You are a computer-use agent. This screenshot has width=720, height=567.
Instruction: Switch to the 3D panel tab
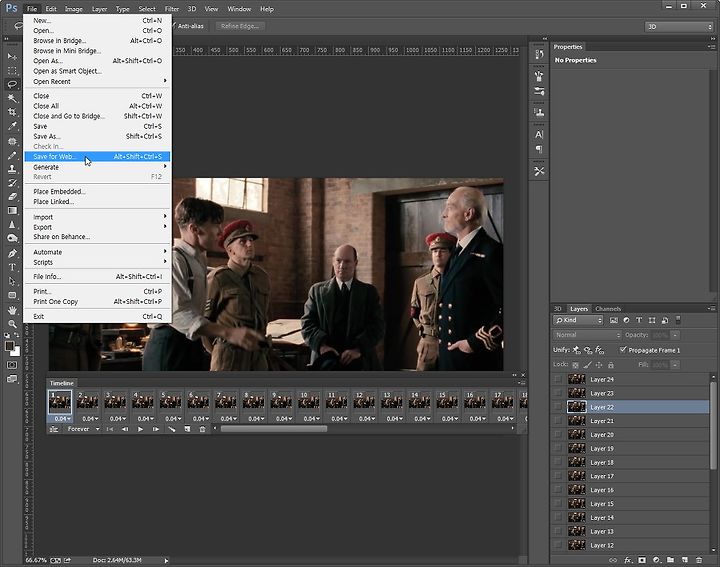(558, 309)
